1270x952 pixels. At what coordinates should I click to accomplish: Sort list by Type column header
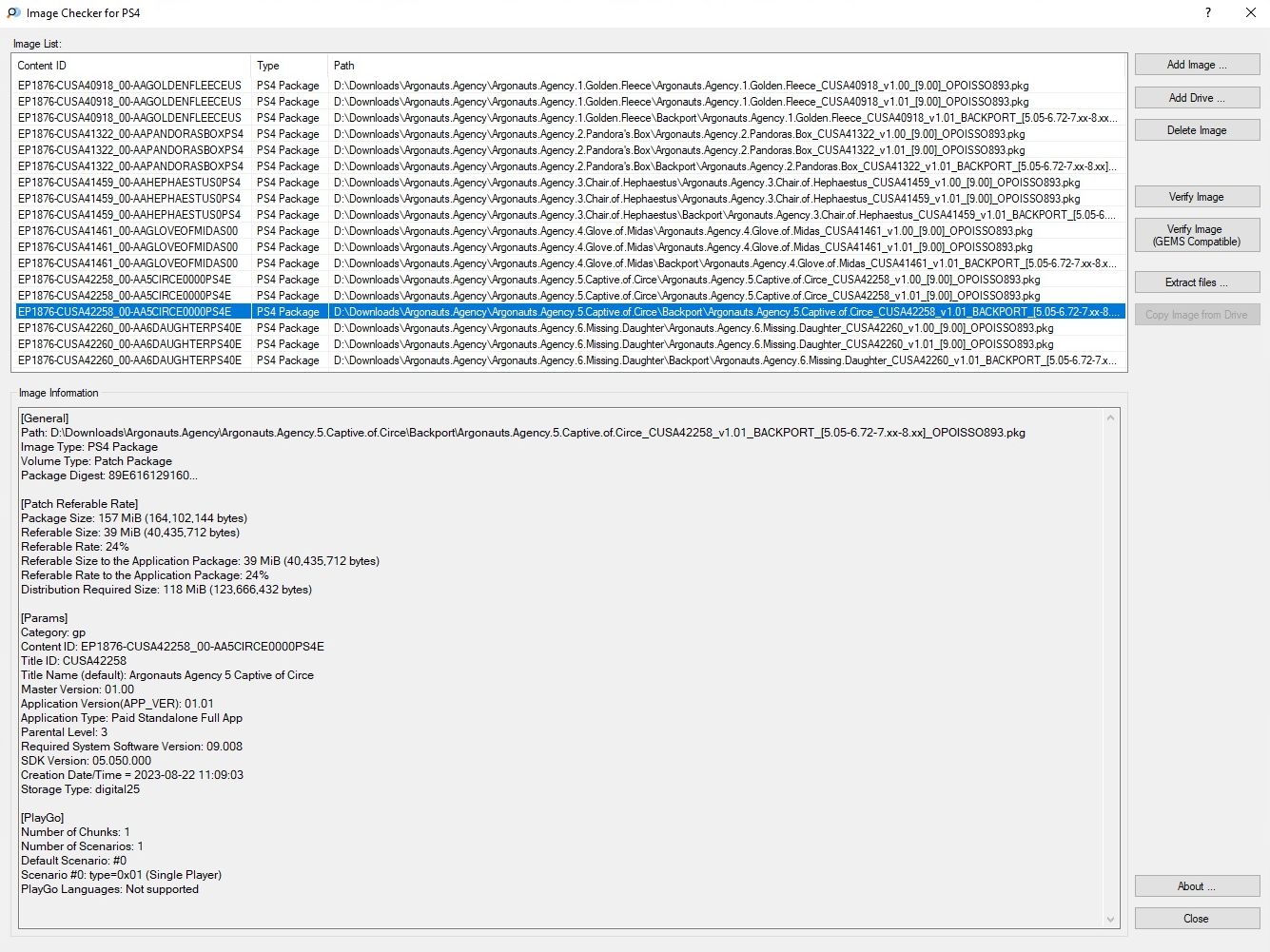coord(288,66)
